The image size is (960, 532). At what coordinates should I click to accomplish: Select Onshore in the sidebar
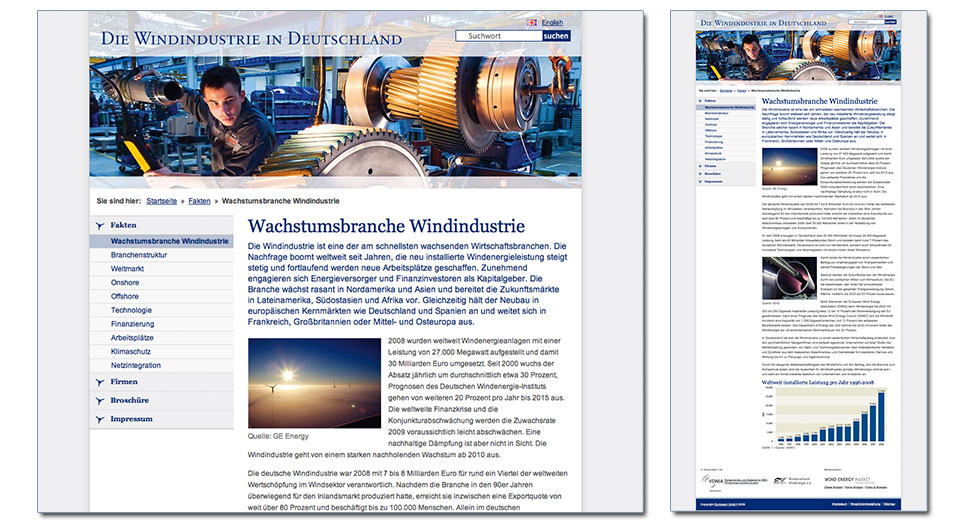pyautogui.click(x=125, y=282)
